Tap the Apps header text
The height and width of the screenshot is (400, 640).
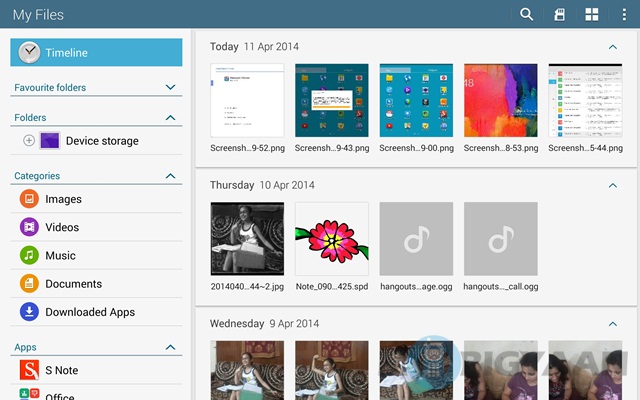[25, 347]
